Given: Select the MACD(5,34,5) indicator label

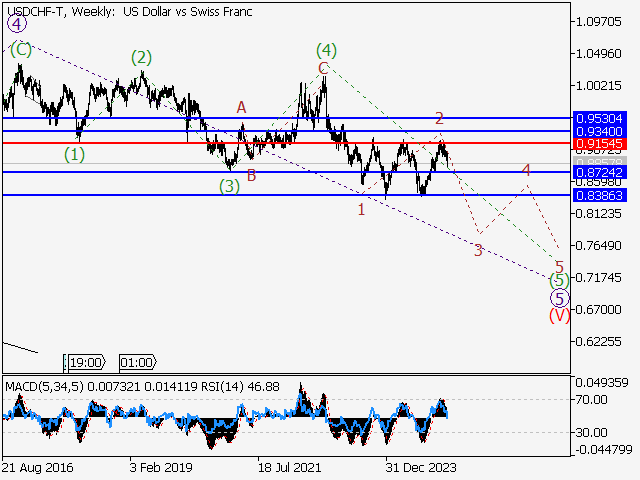Looking at the screenshot, I should click(x=38, y=386).
